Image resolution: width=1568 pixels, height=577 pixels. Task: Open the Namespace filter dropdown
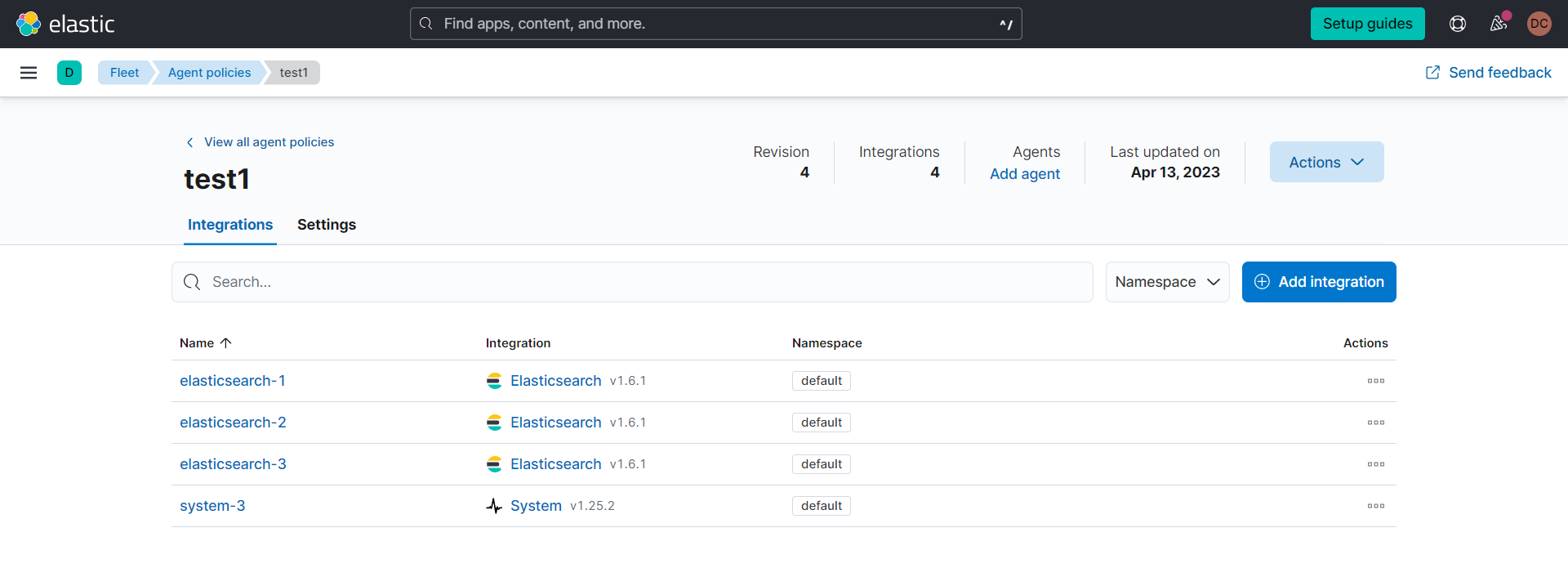click(x=1167, y=282)
